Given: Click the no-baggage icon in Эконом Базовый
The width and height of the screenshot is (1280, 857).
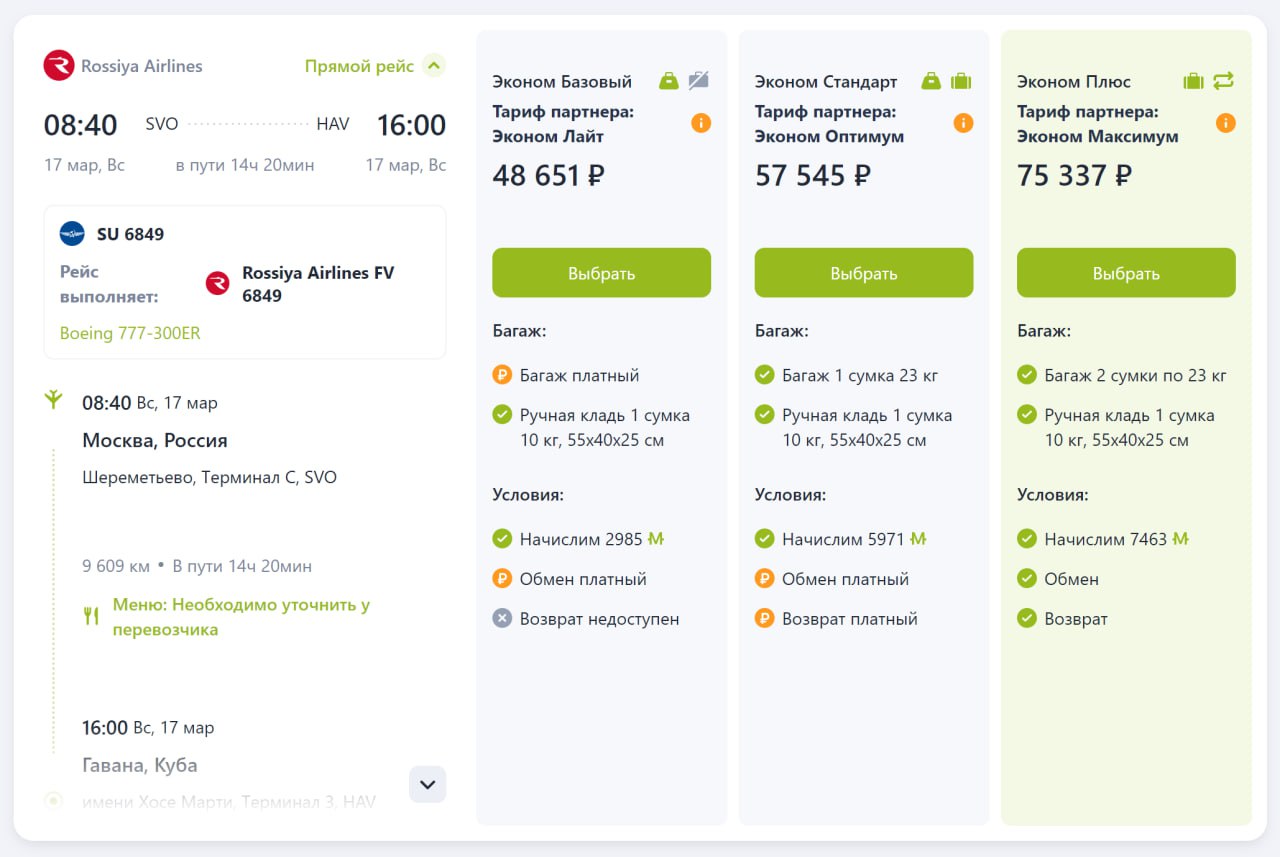Looking at the screenshot, I should 698,81.
